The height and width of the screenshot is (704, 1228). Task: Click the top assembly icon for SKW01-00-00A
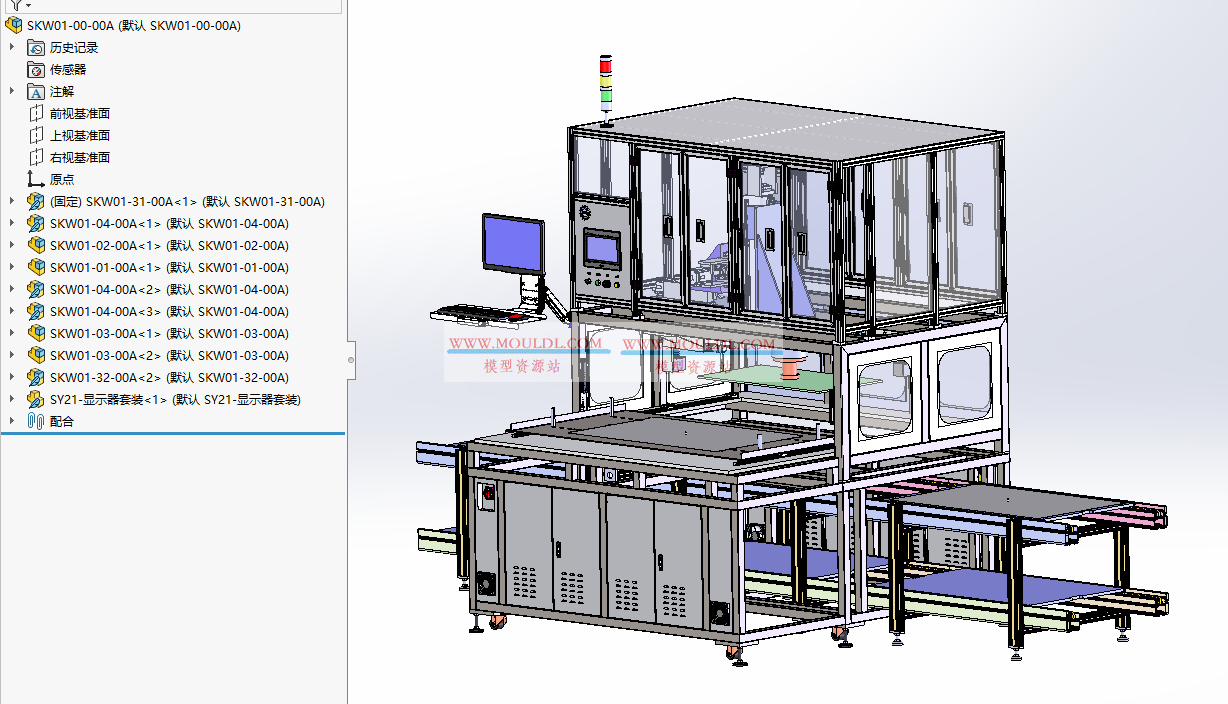(x=16, y=25)
